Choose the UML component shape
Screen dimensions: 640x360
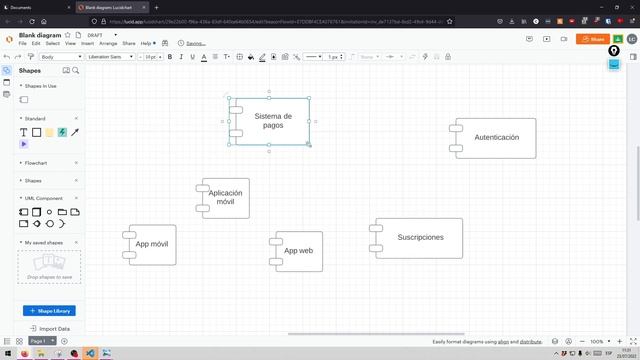tap(24, 212)
